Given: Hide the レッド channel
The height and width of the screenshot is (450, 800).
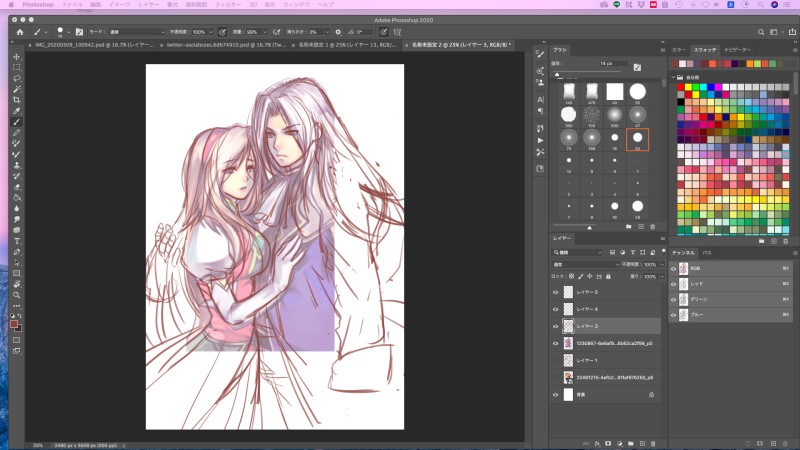Looking at the screenshot, I should tap(675, 284).
